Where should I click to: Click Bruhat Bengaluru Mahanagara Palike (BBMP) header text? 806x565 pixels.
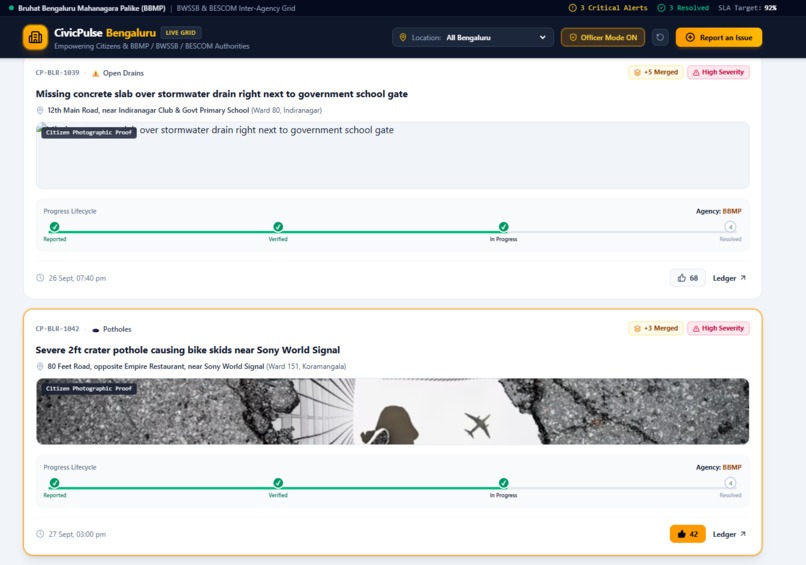pos(91,8)
